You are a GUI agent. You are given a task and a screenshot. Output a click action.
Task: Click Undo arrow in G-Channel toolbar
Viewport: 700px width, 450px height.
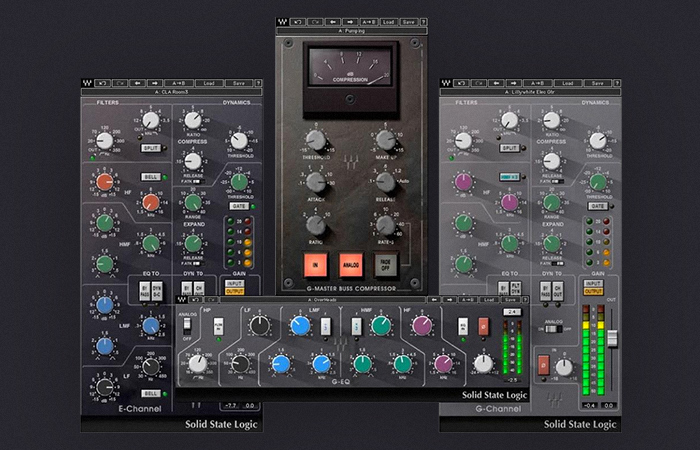tap(461, 83)
